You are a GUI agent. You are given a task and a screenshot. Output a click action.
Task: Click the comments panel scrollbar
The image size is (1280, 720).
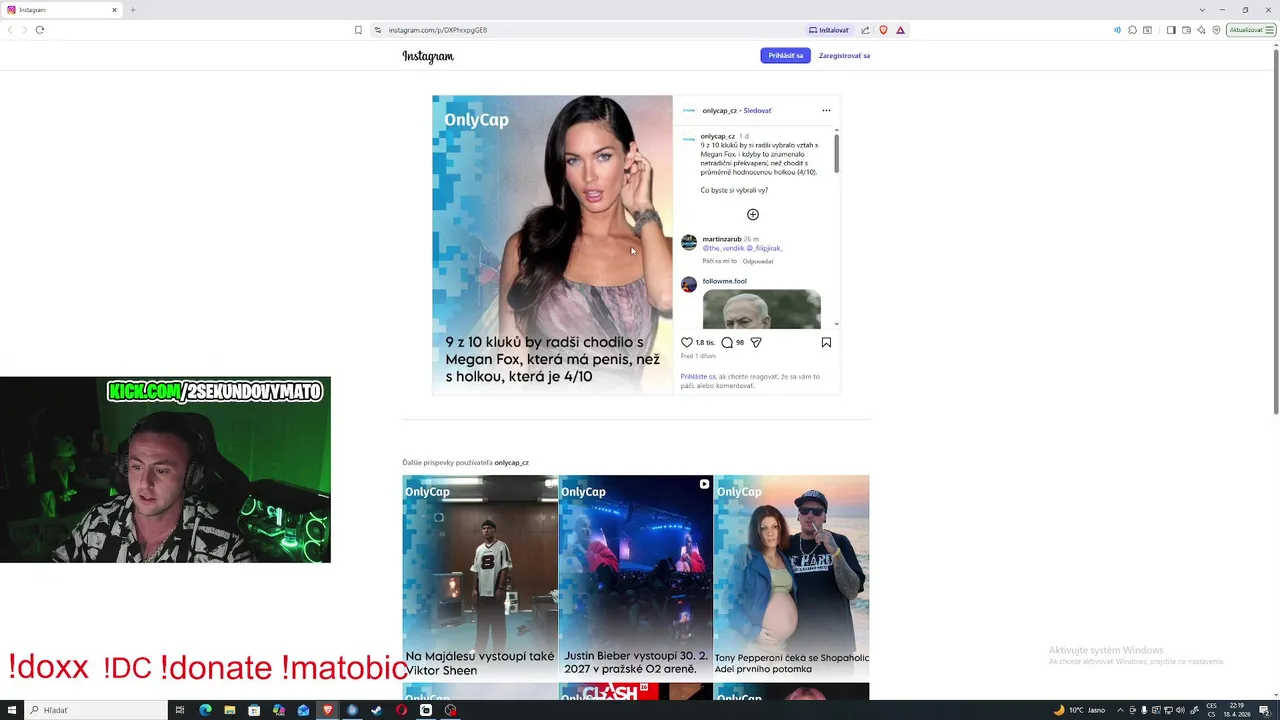tap(836, 153)
